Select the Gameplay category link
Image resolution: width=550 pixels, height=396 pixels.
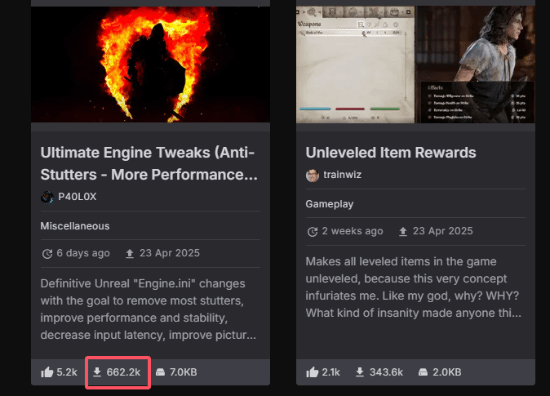click(x=329, y=204)
